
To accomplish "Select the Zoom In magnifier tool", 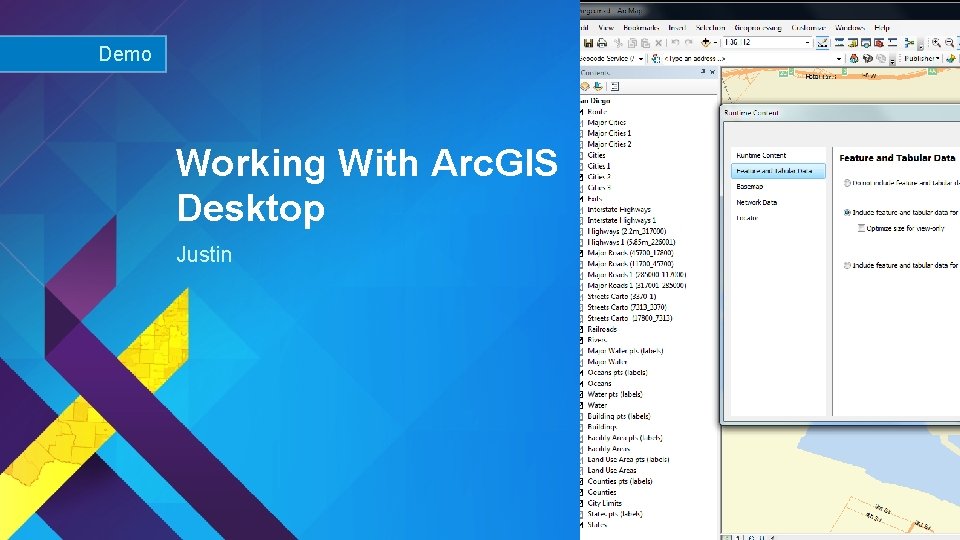I will click(936, 43).
